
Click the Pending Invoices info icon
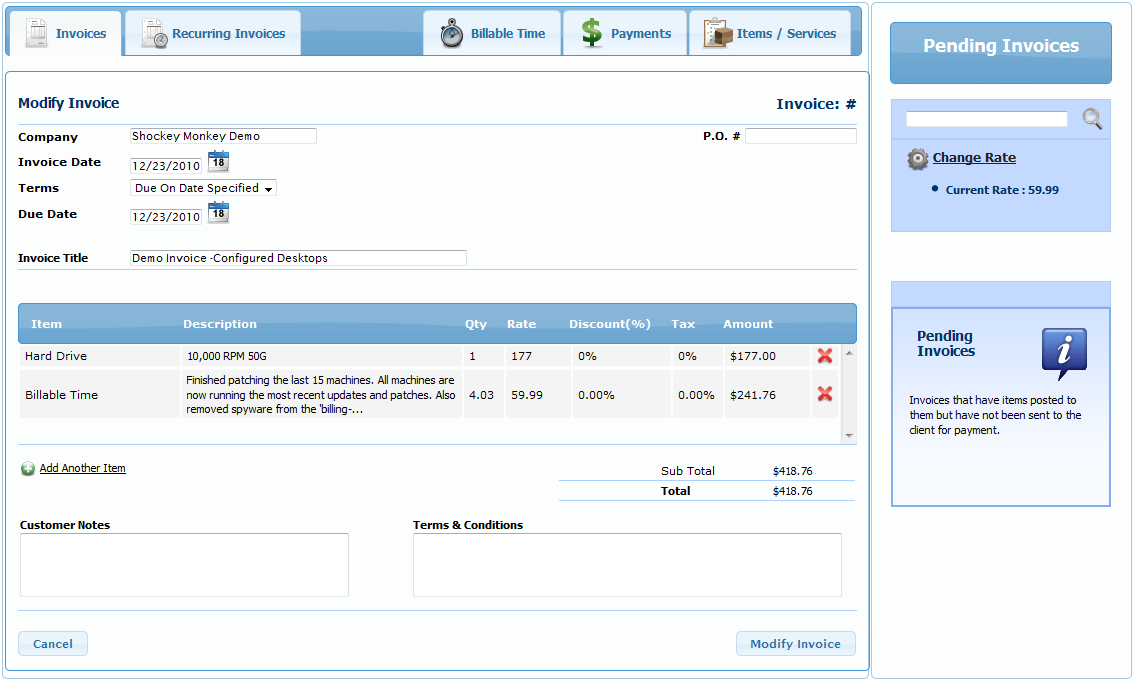1063,352
